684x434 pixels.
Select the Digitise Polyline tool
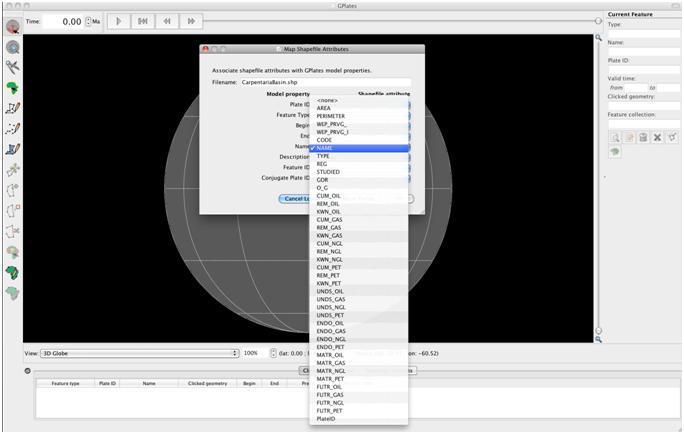13,108
